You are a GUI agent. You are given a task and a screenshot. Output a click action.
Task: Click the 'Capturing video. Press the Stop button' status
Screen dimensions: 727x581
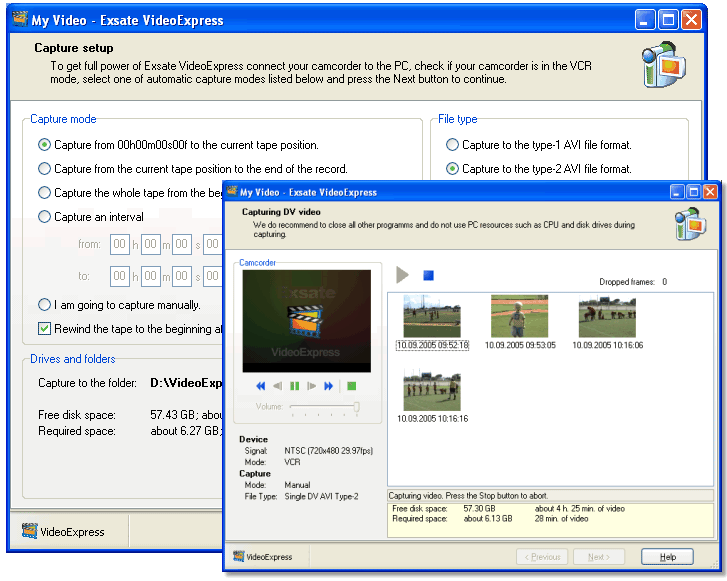(x=468, y=495)
